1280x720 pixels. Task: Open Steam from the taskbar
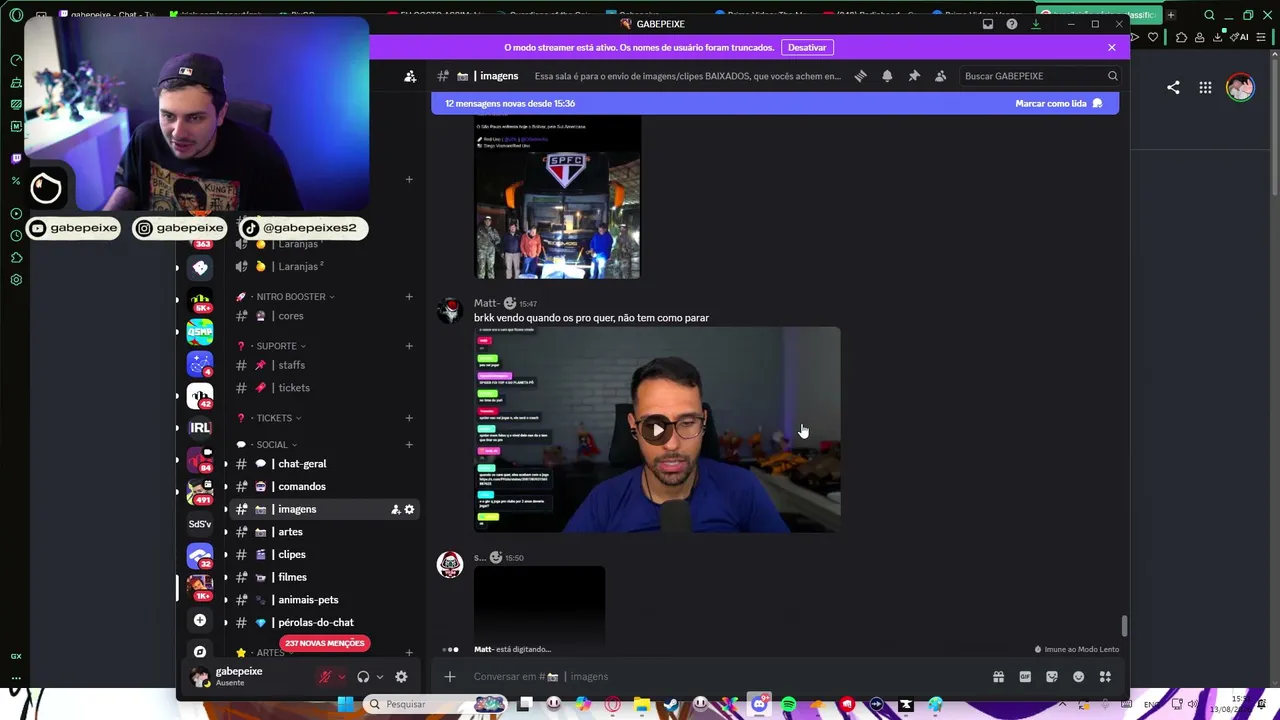point(670,704)
